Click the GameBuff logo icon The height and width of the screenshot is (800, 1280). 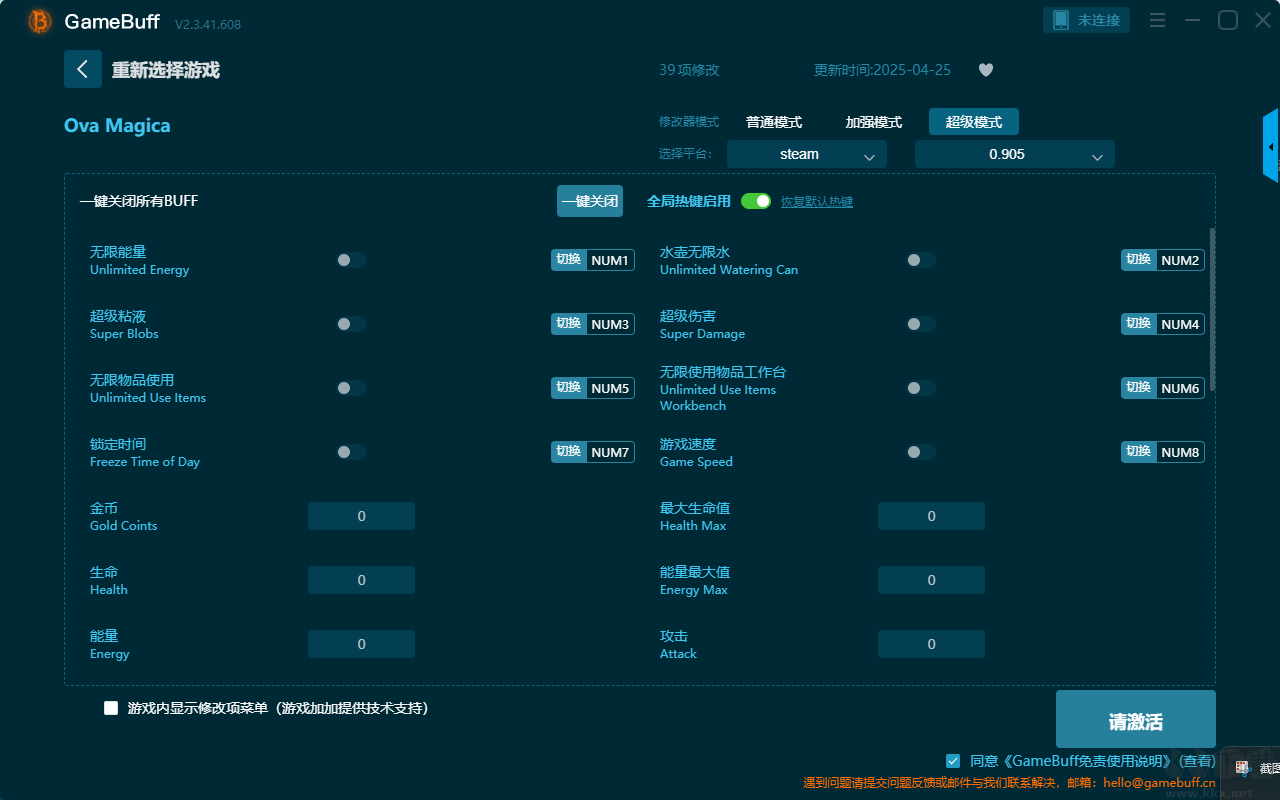click(40, 21)
